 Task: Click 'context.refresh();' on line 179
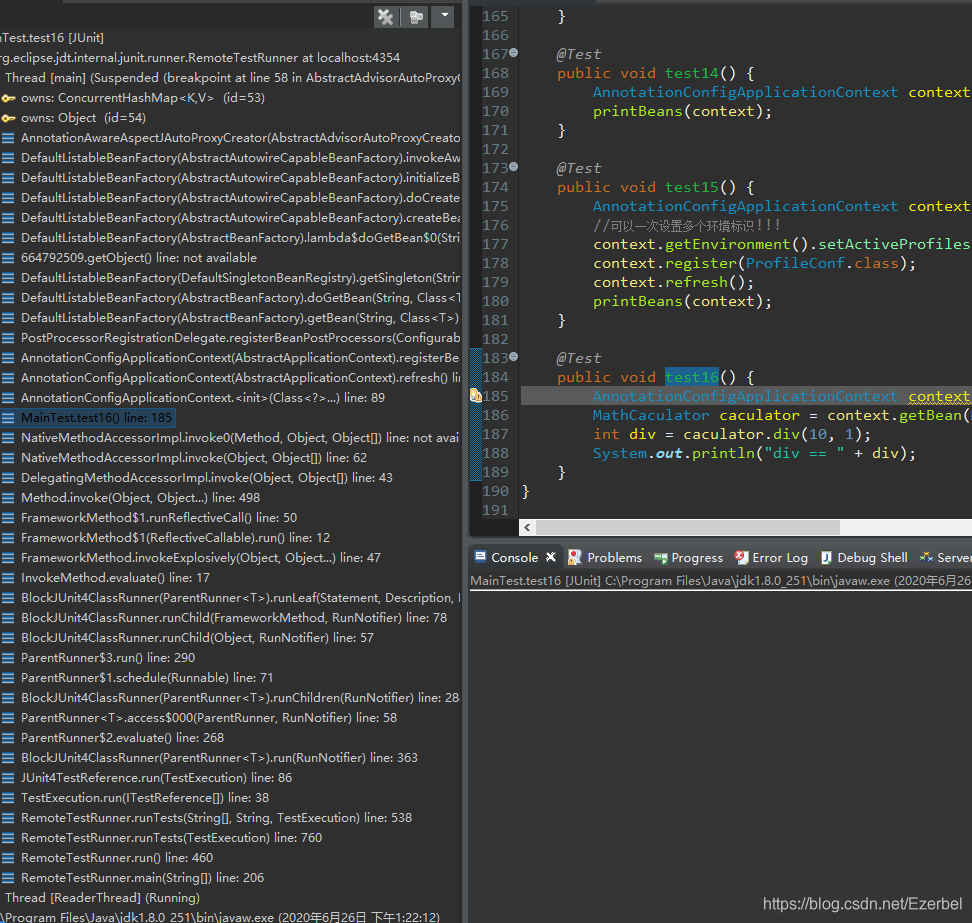point(673,282)
